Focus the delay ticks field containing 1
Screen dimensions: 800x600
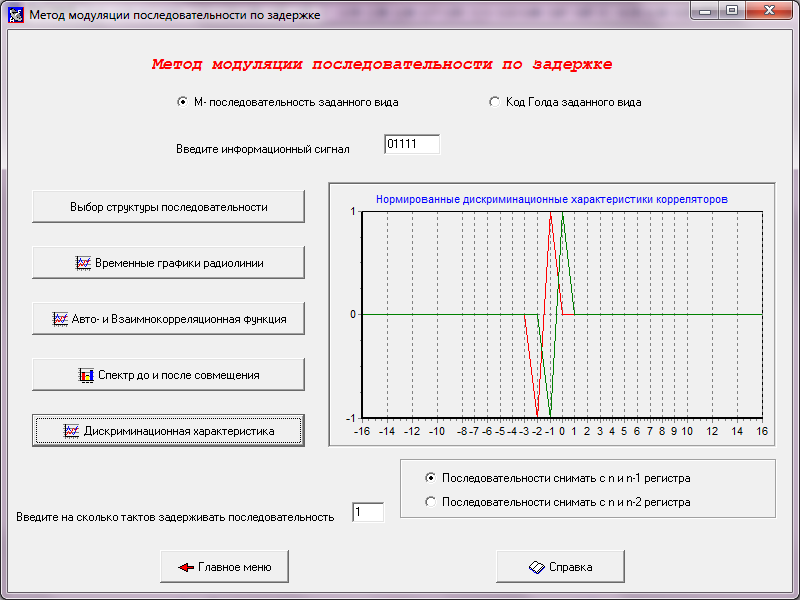pyautogui.click(x=368, y=512)
